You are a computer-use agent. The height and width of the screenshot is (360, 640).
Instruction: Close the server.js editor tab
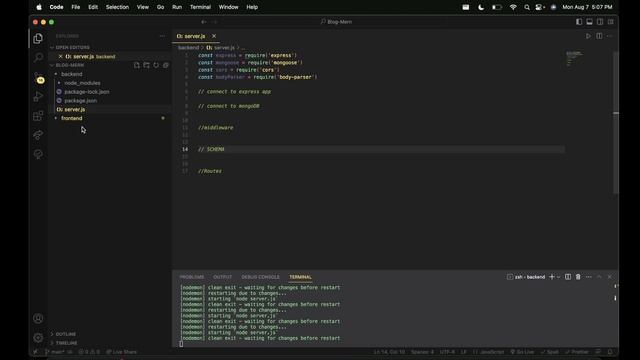point(214,36)
